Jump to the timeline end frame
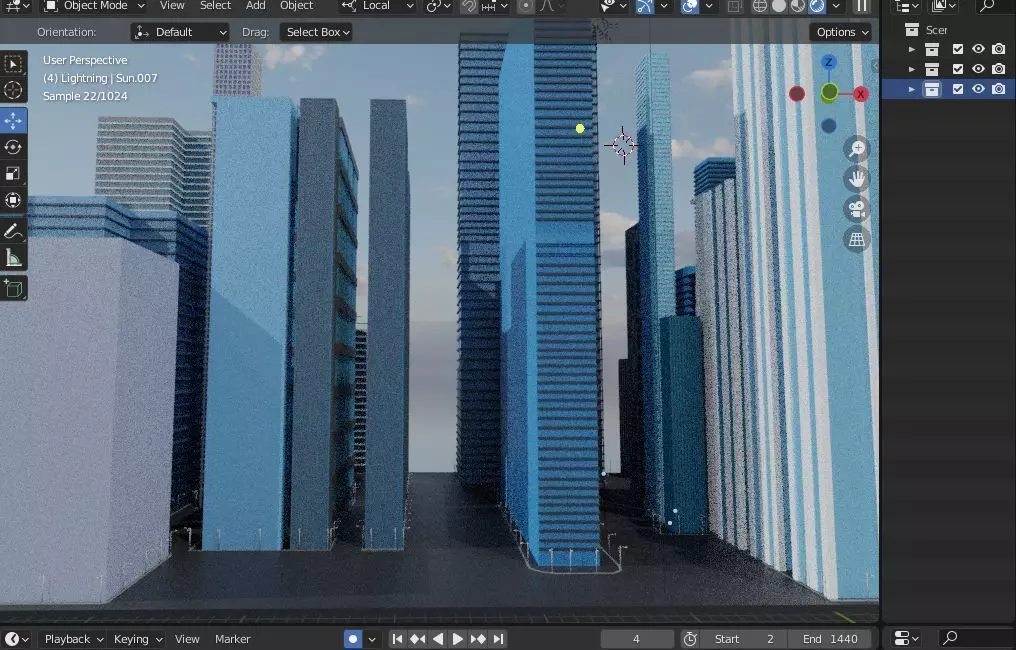Image resolution: width=1016 pixels, height=650 pixels. click(498, 639)
